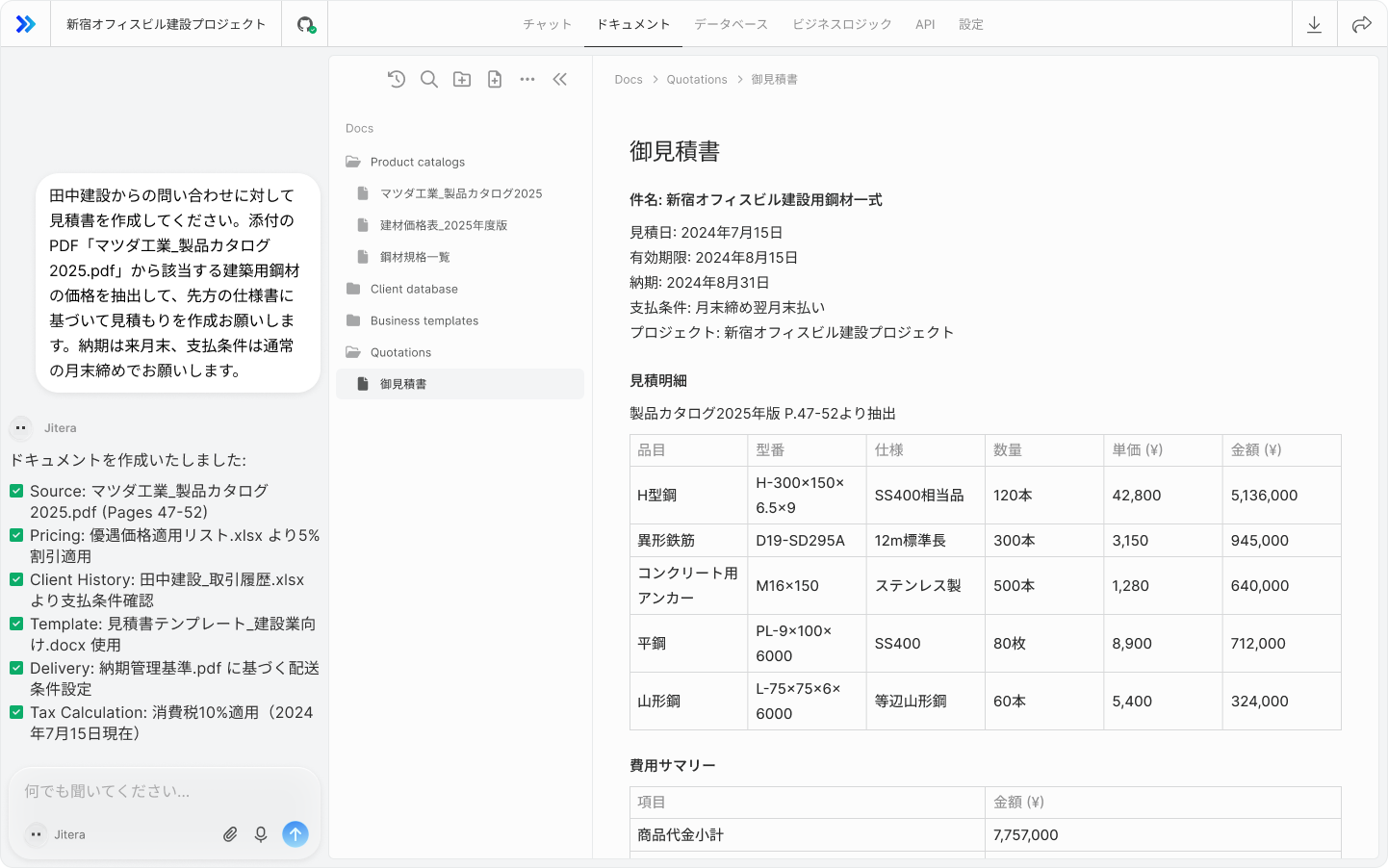The image size is (1388, 868).
Task: Share the document via the share icon
Action: [1364, 24]
